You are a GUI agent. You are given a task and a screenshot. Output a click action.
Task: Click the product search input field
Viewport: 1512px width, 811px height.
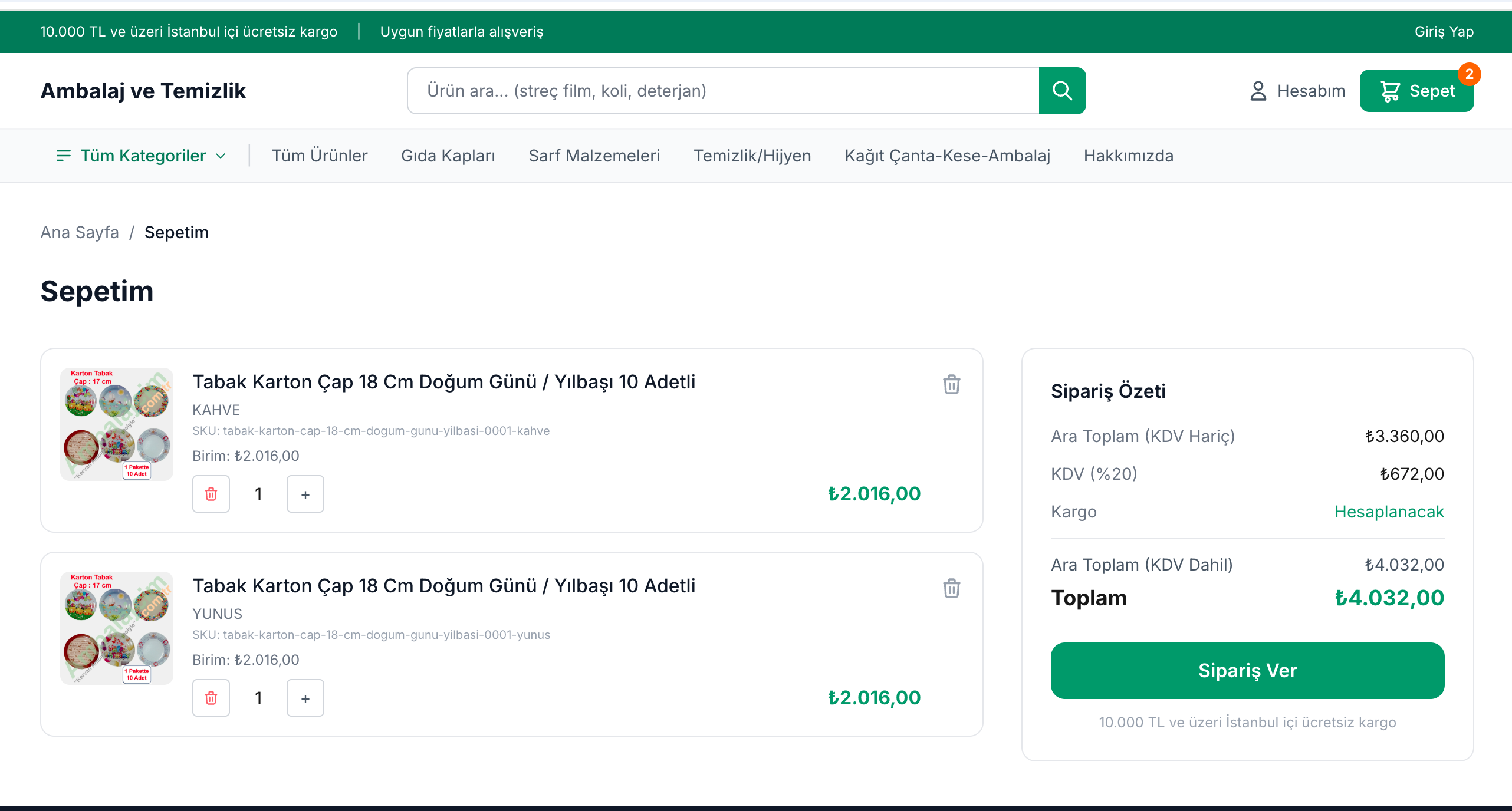[x=722, y=91]
